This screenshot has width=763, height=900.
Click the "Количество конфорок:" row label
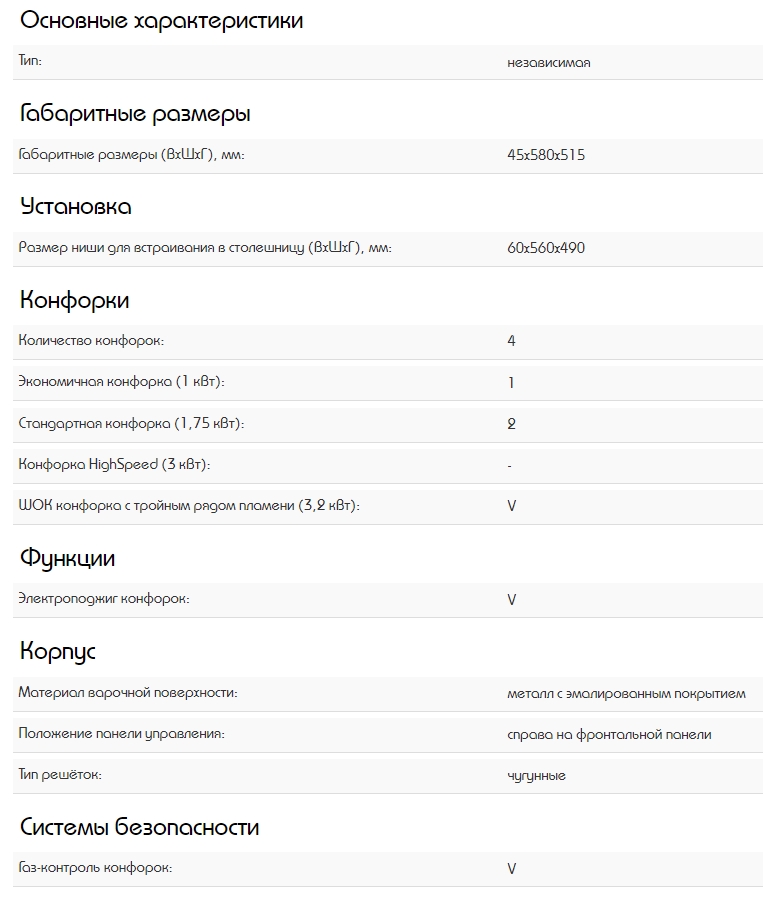91,341
